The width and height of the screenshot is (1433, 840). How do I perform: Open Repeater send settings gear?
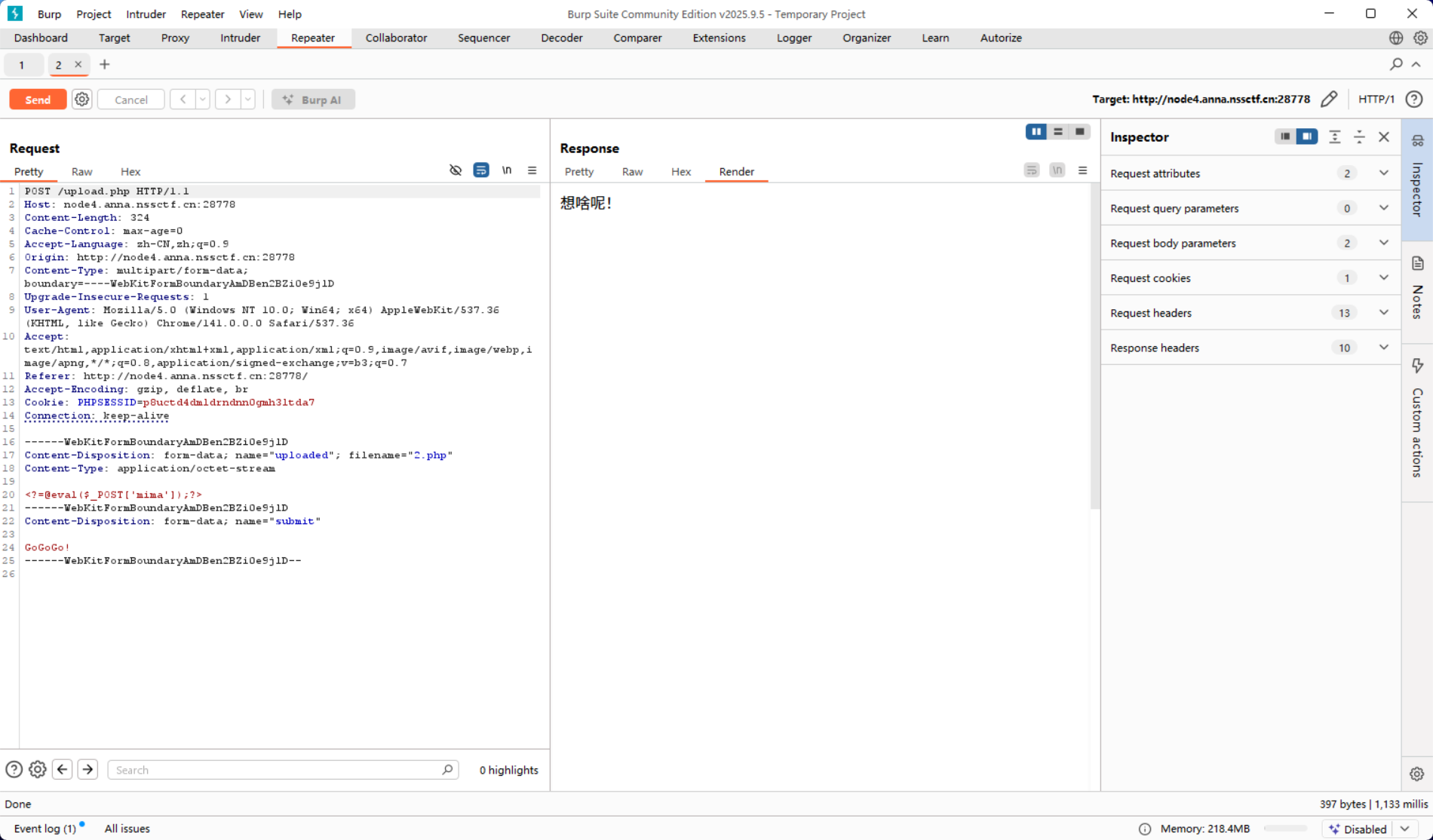(82, 100)
